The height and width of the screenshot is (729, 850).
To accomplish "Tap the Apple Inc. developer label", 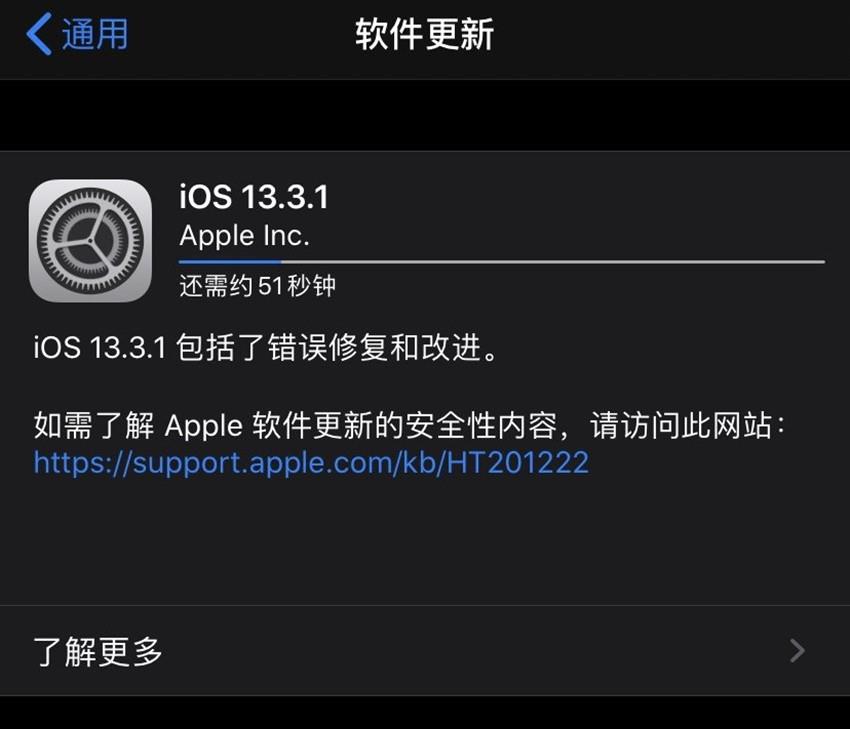I will point(244,236).
